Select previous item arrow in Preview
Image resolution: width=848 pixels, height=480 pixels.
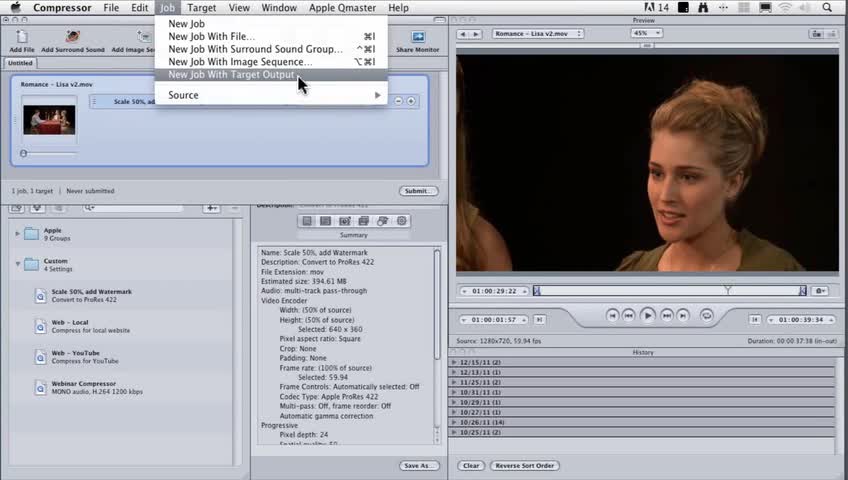click(463, 34)
